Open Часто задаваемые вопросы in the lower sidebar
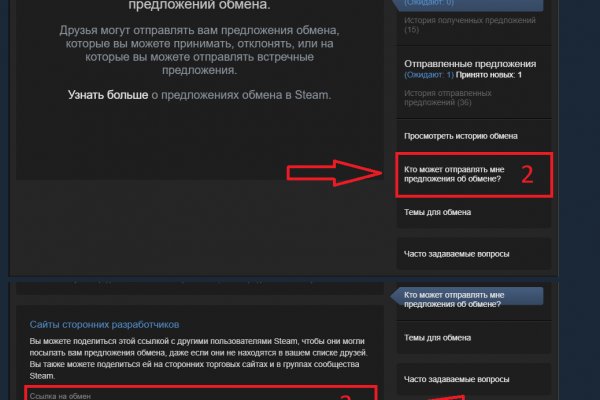This screenshot has width=600, height=400. (x=455, y=378)
